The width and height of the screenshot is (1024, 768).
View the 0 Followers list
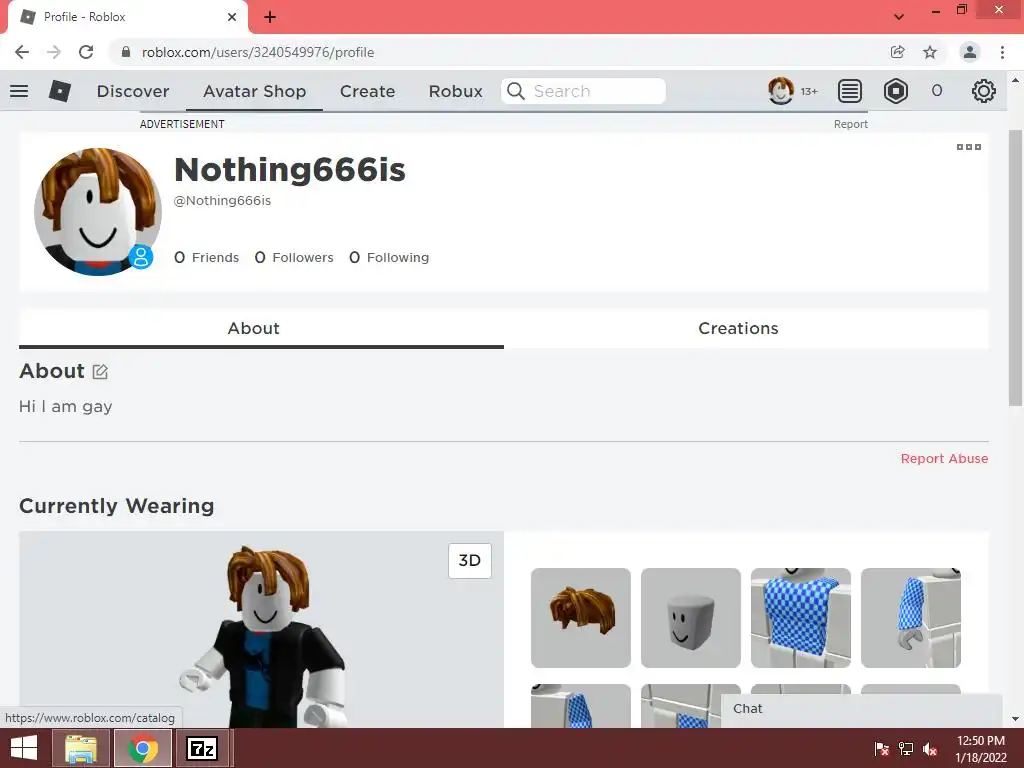click(294, 257)
